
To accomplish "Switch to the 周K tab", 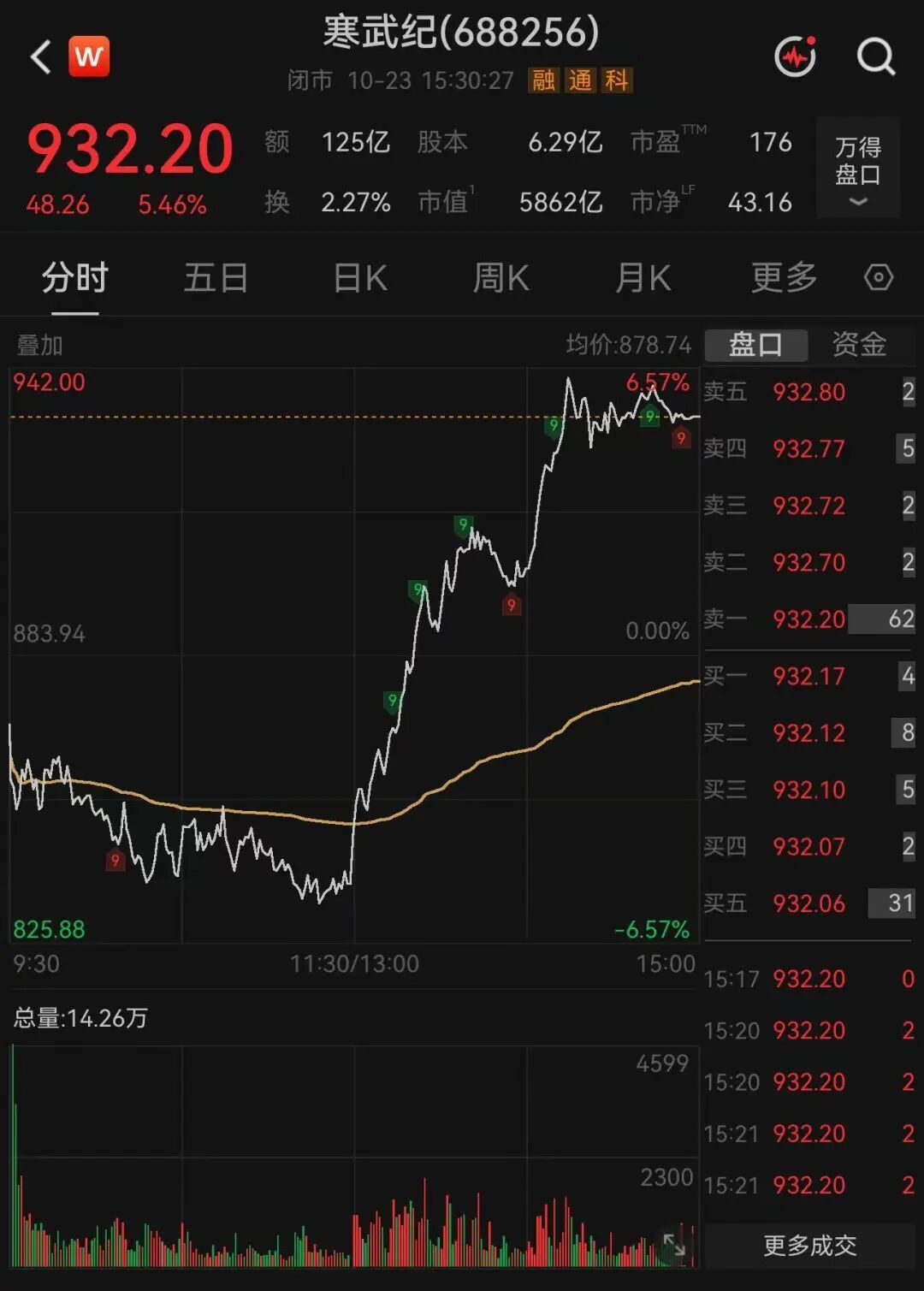I will [x=501, y=278].
